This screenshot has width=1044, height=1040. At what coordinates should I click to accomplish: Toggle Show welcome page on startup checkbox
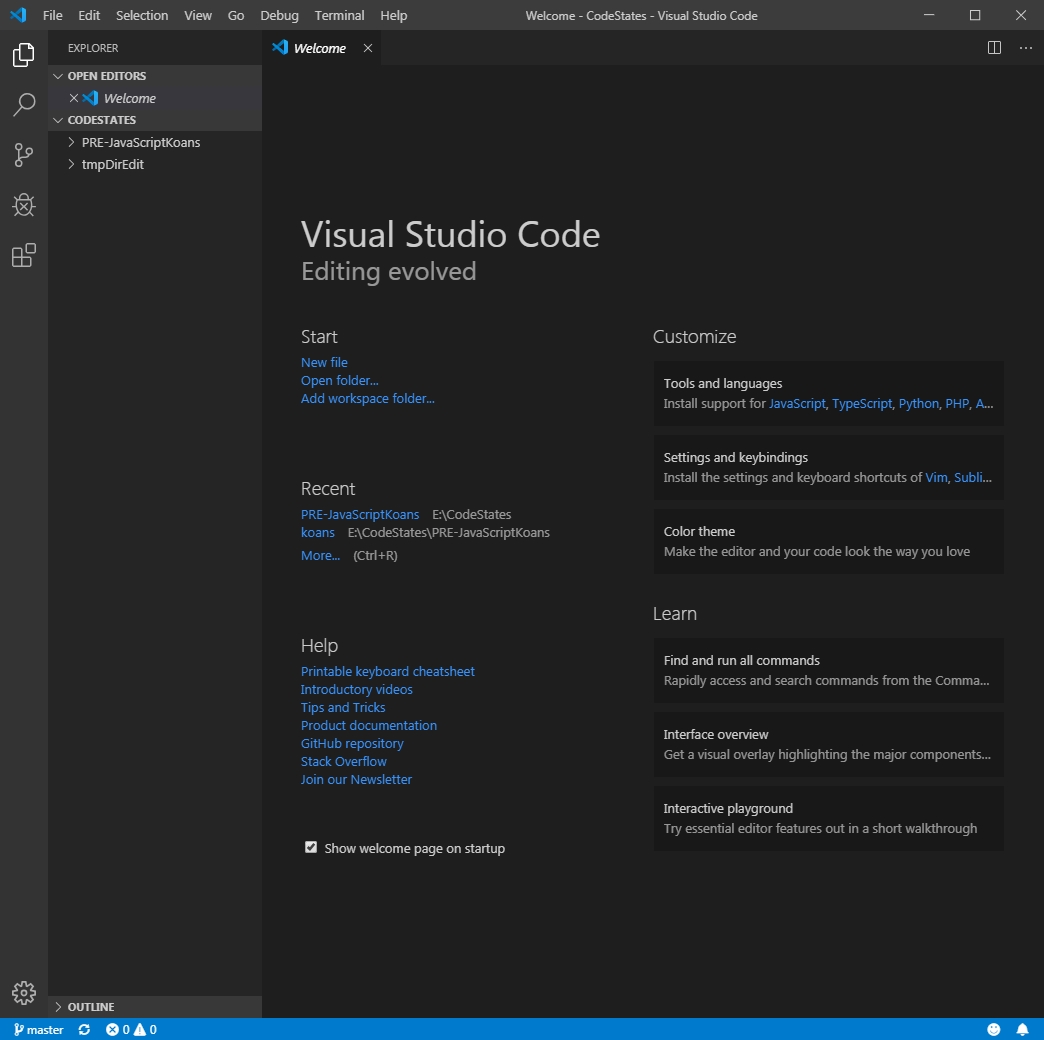pos(311,847)
